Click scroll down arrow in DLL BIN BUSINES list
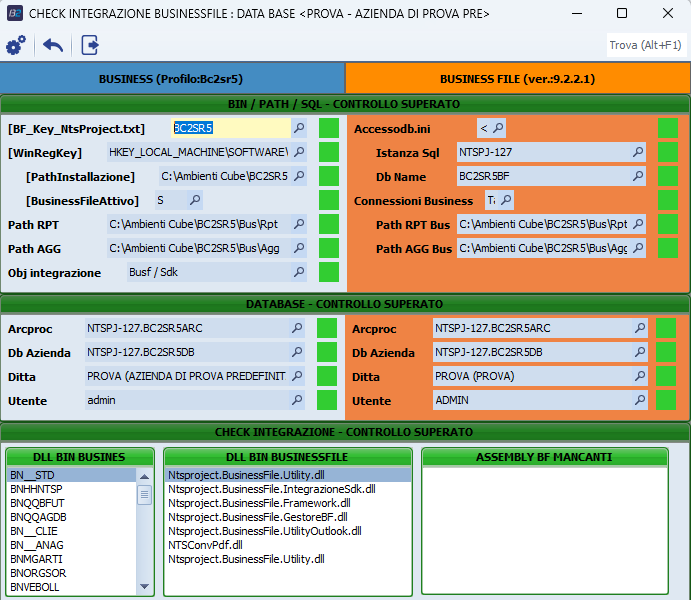Image resolution: width=691 pixels, height=600 pixels. pyautogui.click(x=144, y=586)
